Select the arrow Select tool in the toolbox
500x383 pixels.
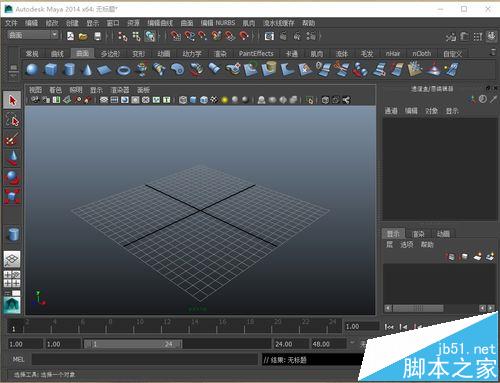pos(12,100)
